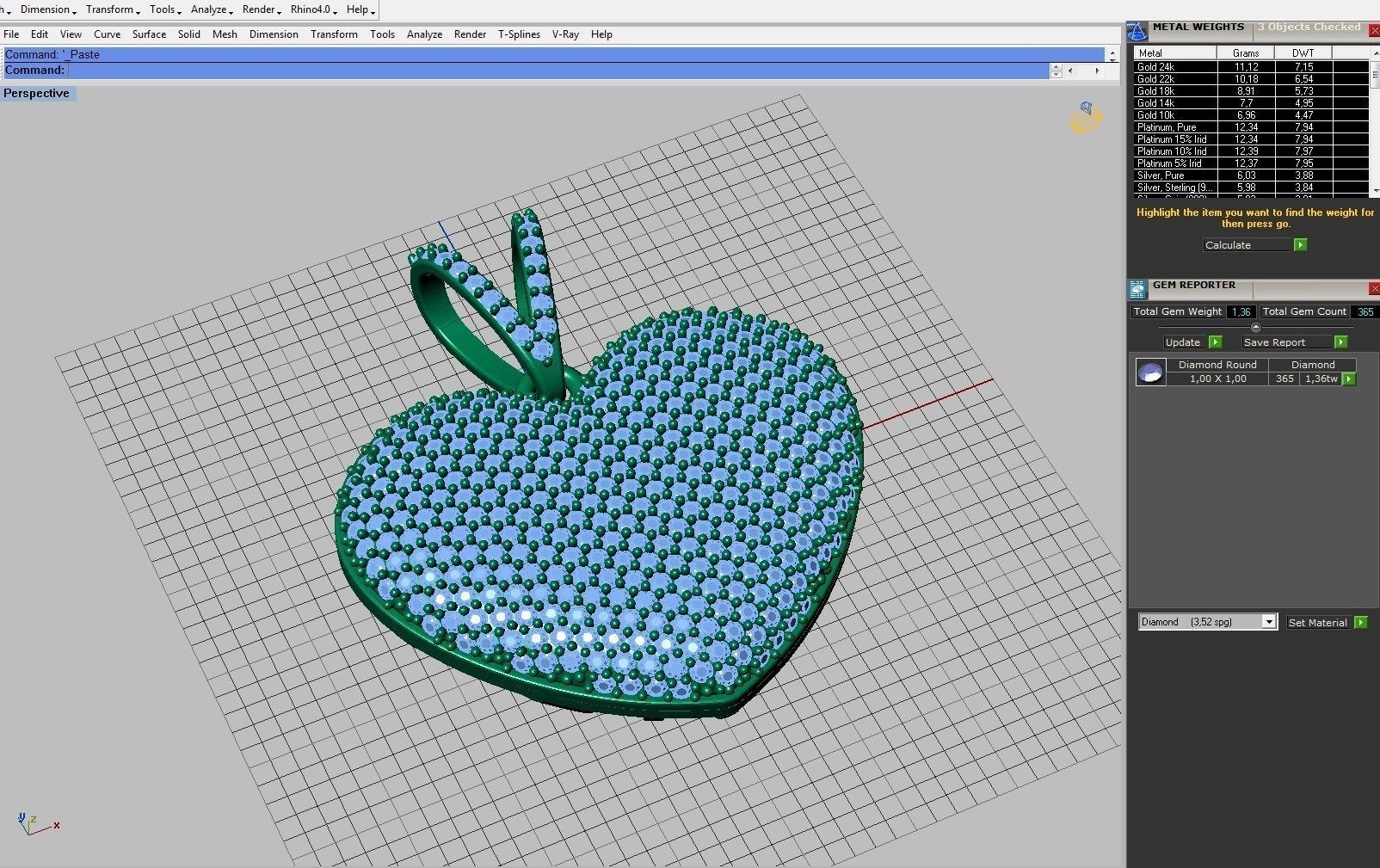
Task: Click the Set Material button
Action: [1319, 622]
